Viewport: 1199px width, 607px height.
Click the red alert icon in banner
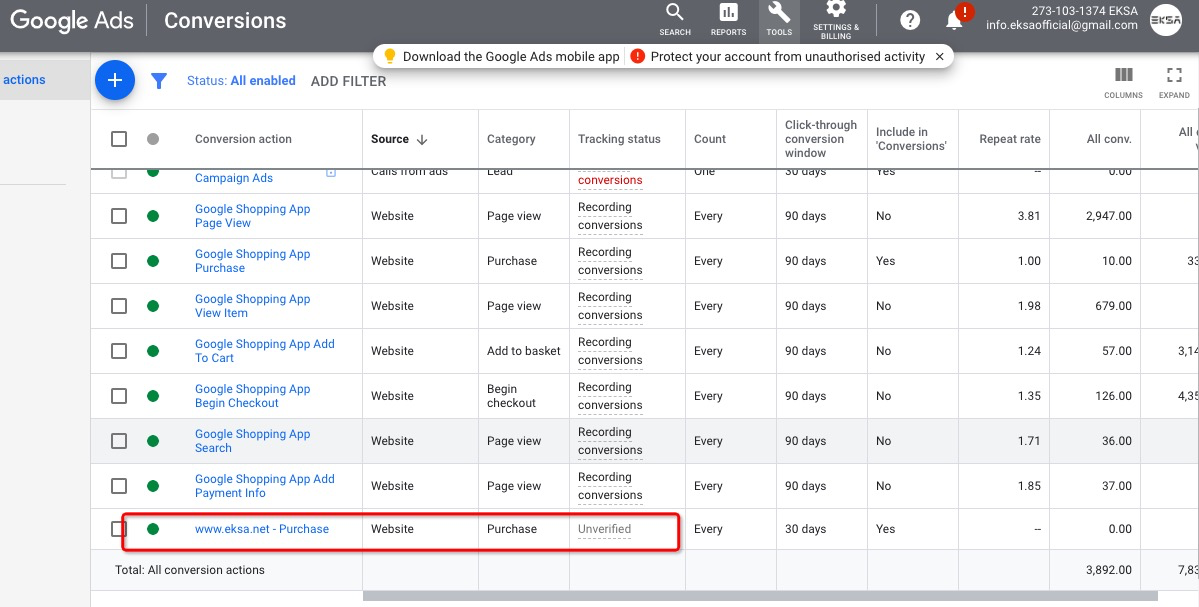click(x=637, y=57)
